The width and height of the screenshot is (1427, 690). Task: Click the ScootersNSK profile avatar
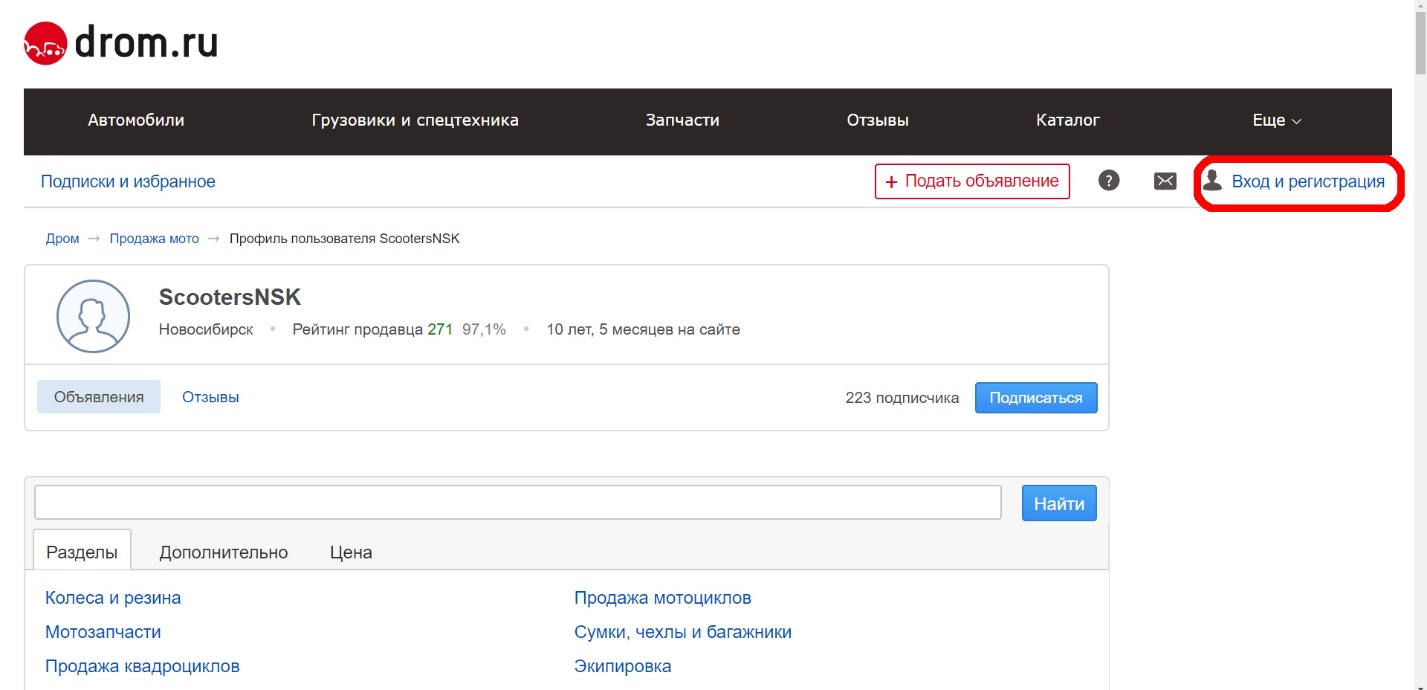pyautogui.click(x=93, y=316)
